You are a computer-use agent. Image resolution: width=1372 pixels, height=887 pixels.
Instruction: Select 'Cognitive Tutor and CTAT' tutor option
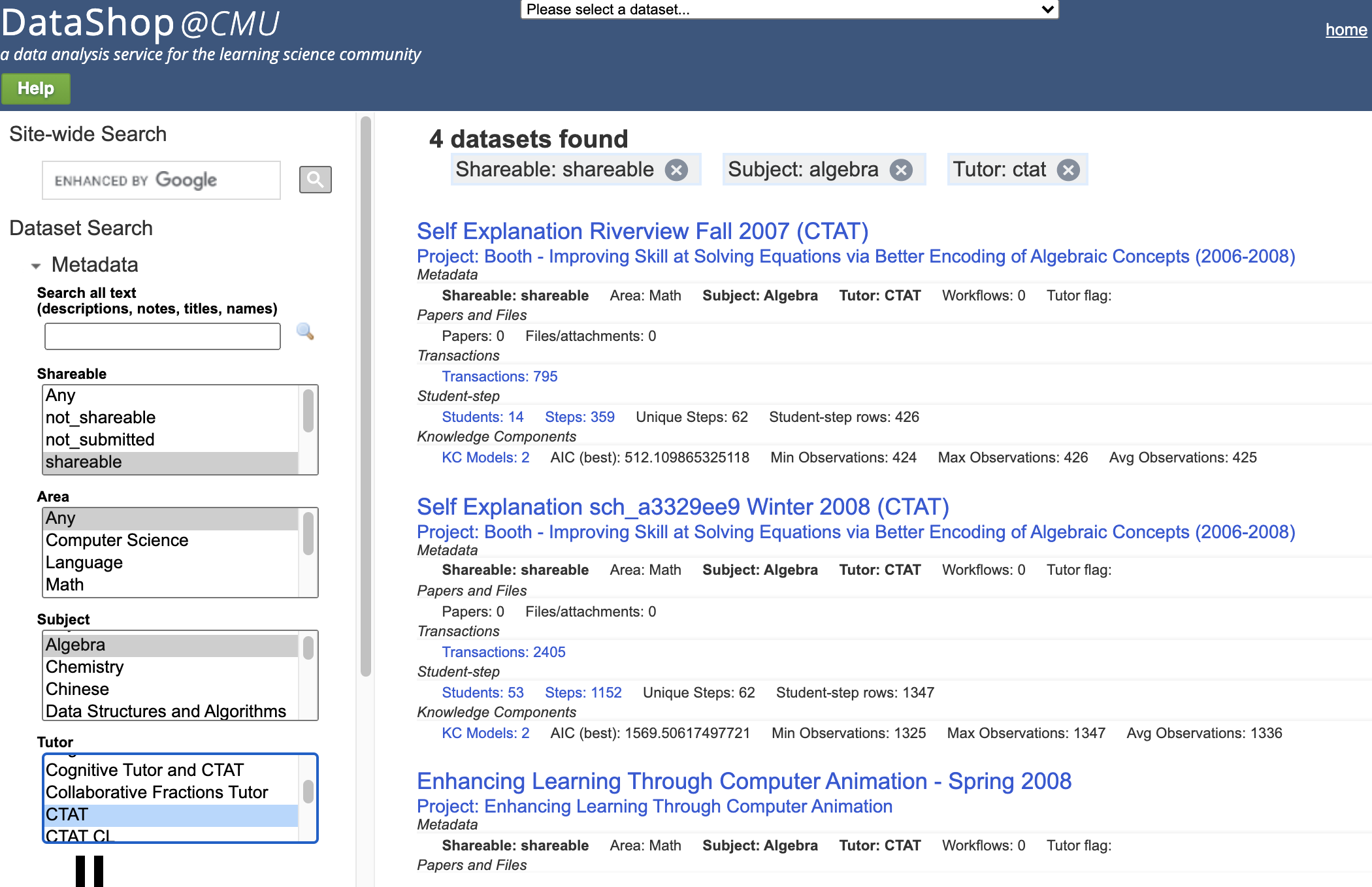click(x=171, y=771)
